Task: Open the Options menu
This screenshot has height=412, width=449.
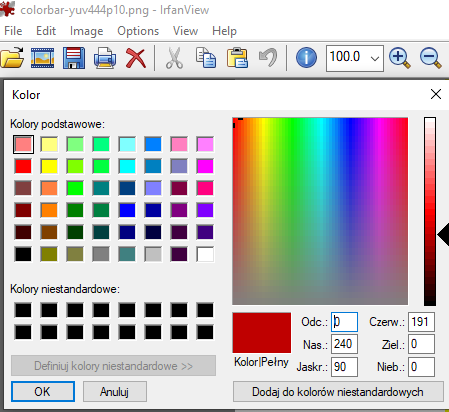Action: click(x=138, y=31)
